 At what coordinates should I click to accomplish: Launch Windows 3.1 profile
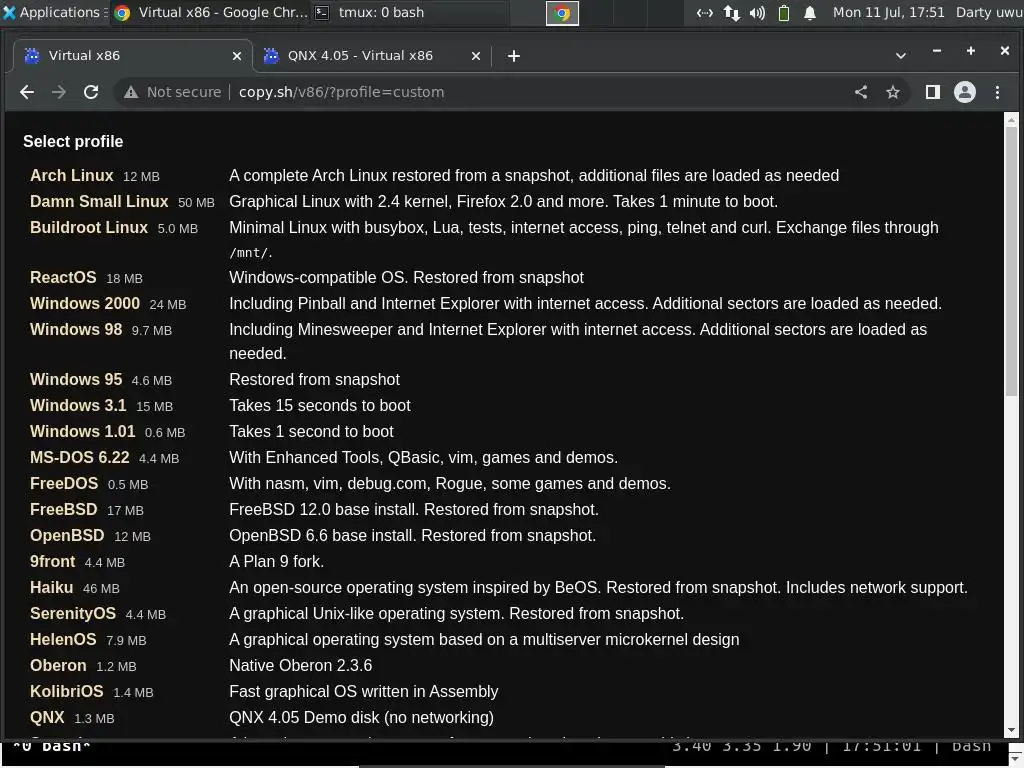pyautogui.click(x=78, y=406)
